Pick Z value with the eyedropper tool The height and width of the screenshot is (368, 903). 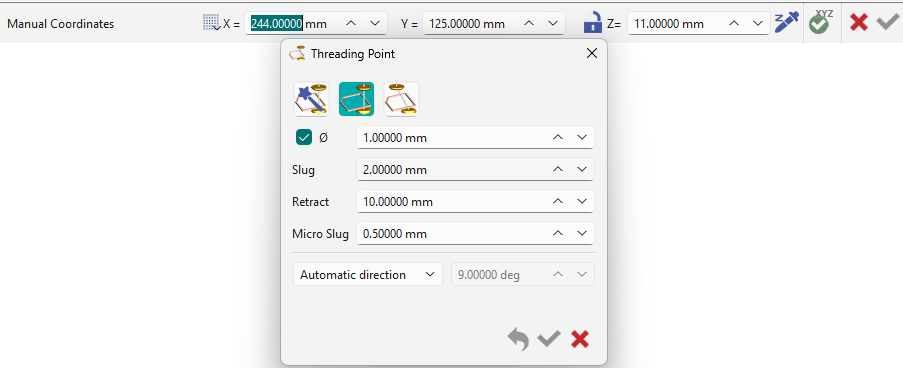point(787,23)
